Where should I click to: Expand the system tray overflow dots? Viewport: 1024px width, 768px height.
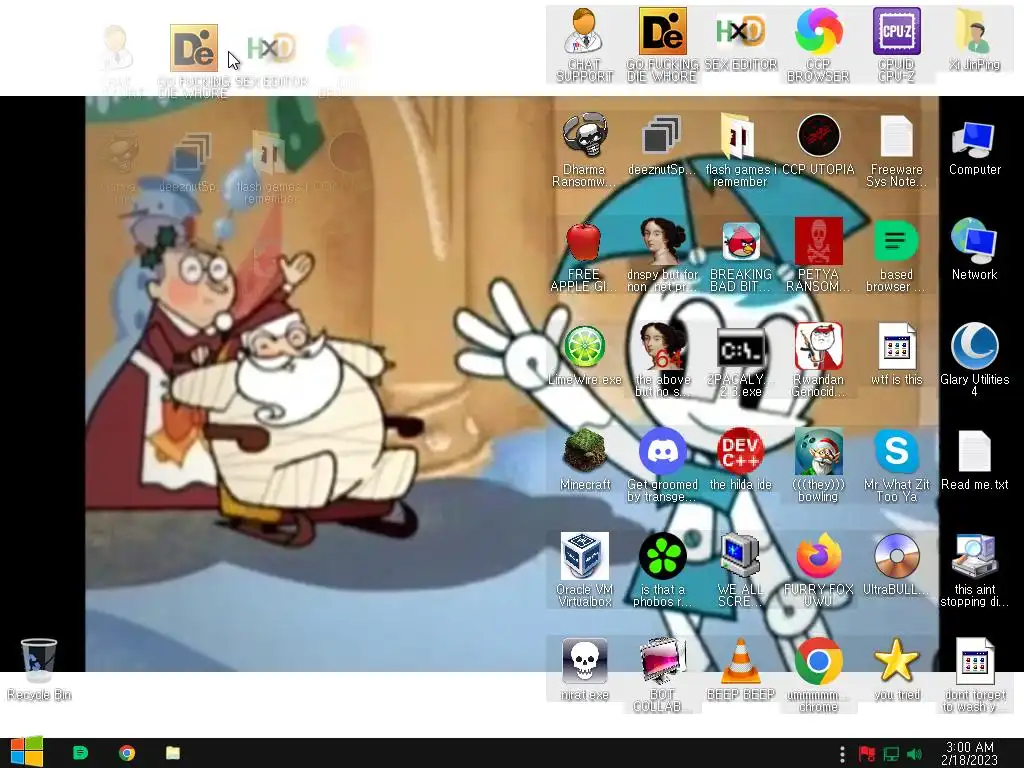click(842, 754)
